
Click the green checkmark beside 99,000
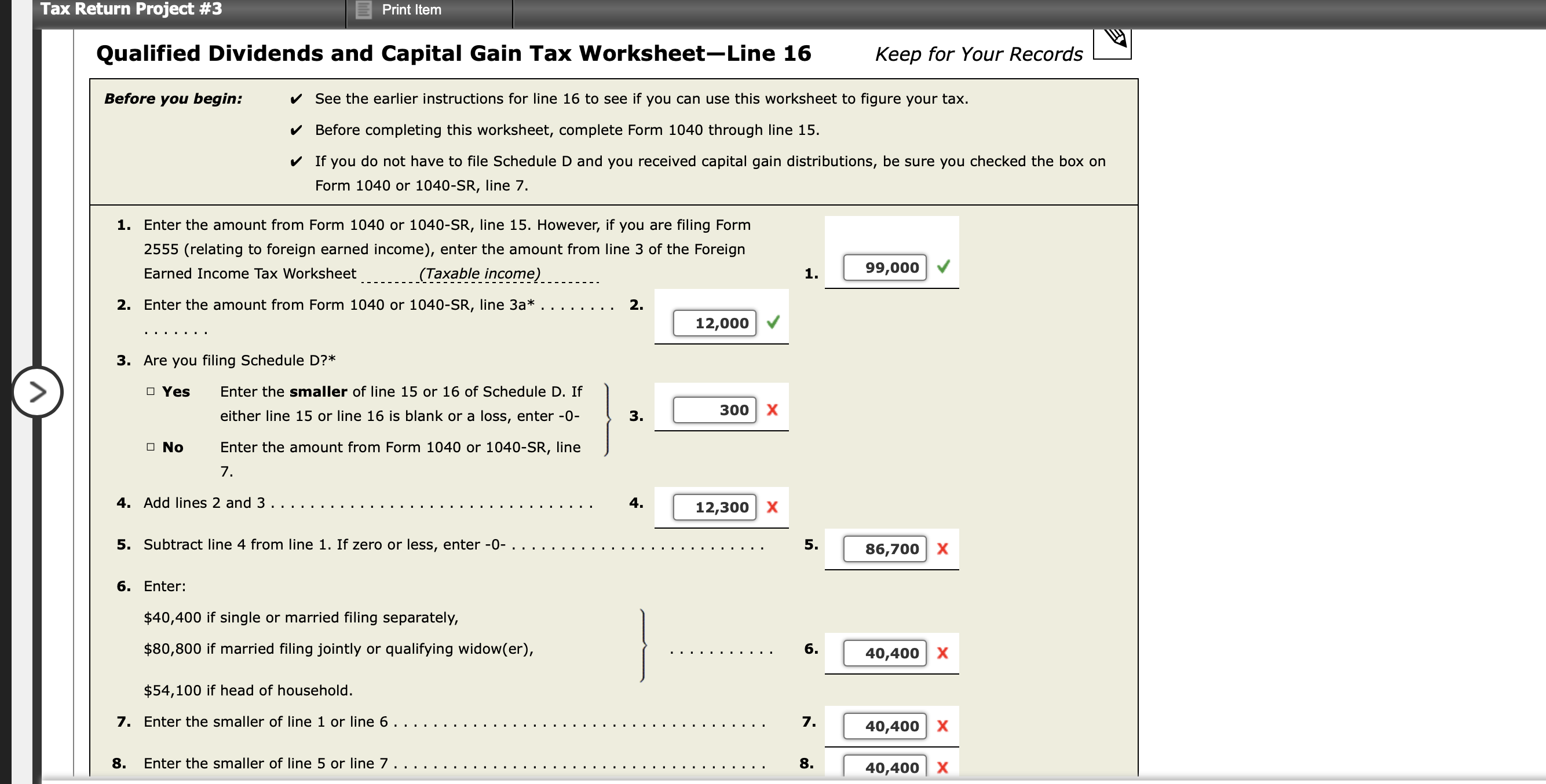click(x=944, y=268)
